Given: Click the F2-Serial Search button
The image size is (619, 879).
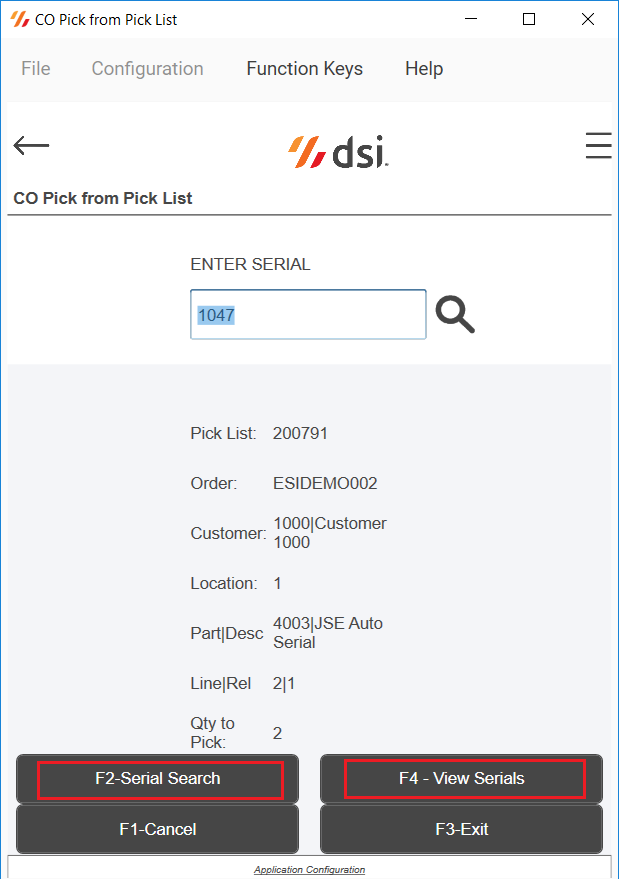Looking at the screenshot, I should (x=158, y=779).
